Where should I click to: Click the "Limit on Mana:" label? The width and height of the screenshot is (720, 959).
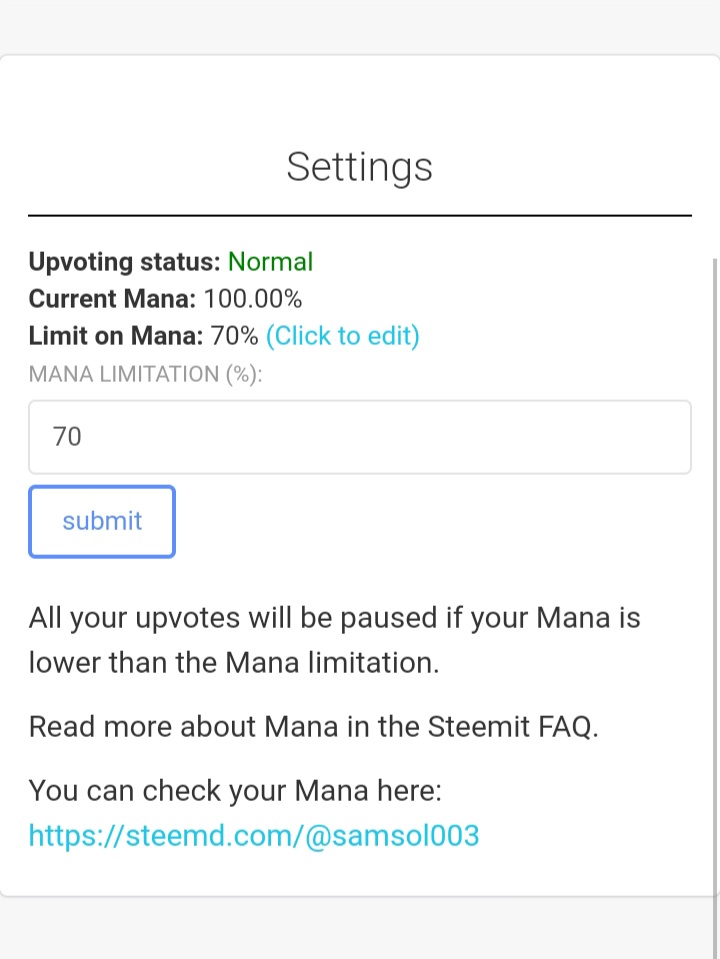pyautogui.click(x=116, y=336)
